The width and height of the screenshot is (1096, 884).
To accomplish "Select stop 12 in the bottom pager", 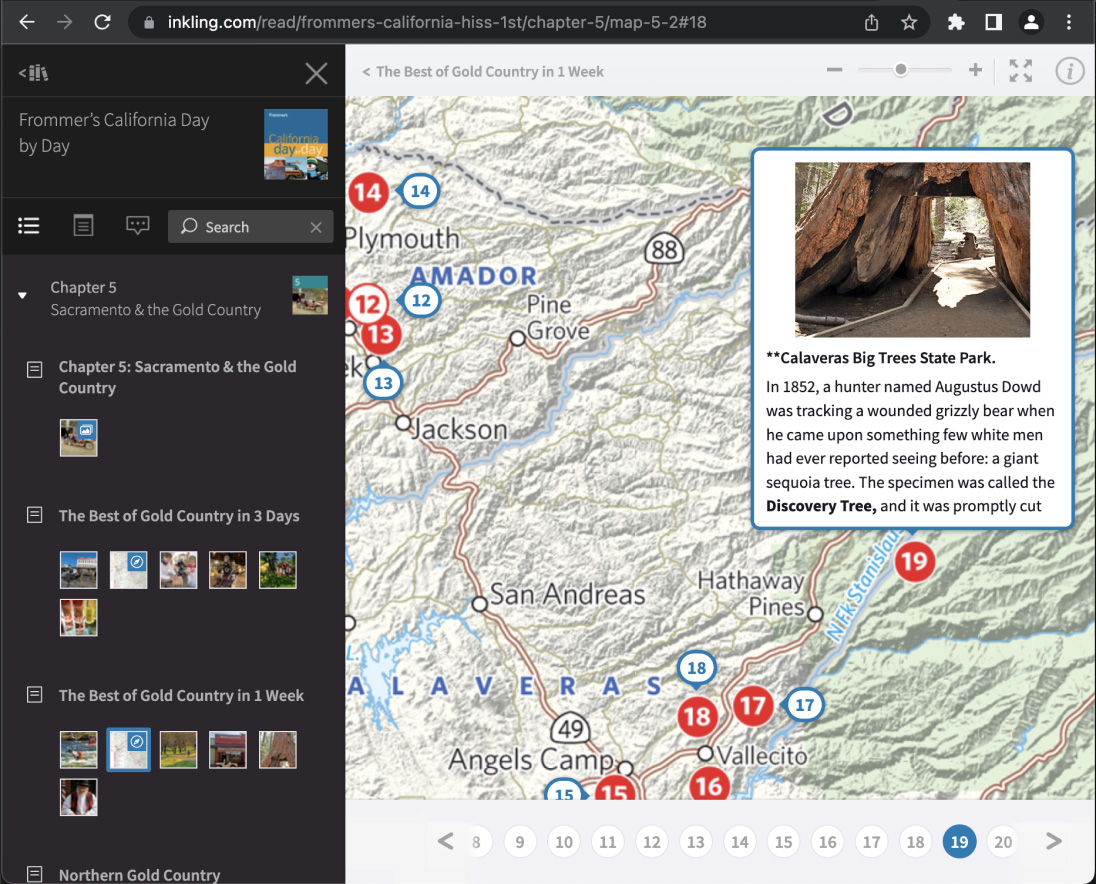I will coord(652,842).
